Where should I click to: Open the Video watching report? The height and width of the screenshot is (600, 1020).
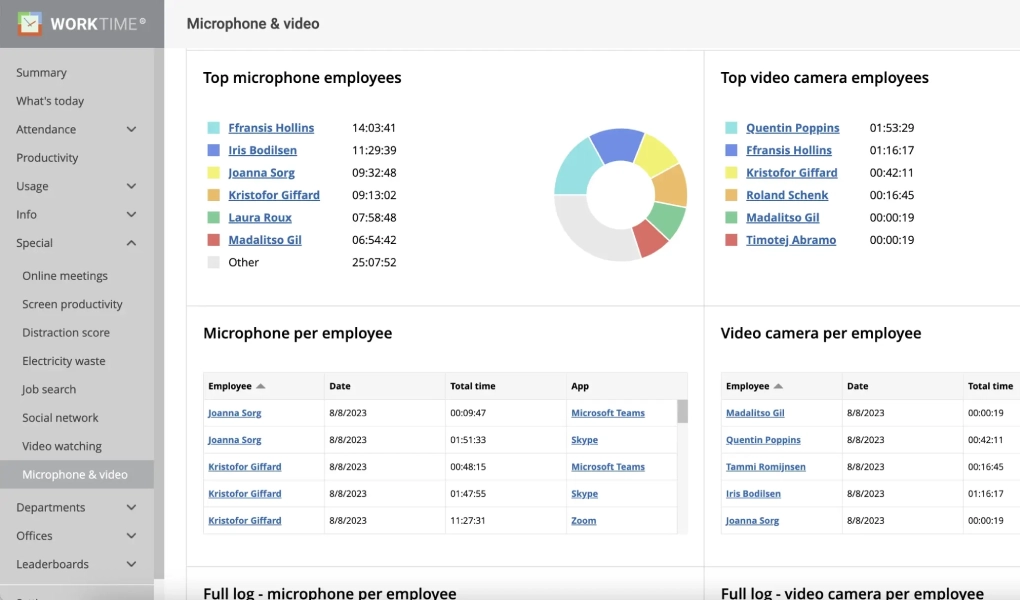(x=62, y=446)
